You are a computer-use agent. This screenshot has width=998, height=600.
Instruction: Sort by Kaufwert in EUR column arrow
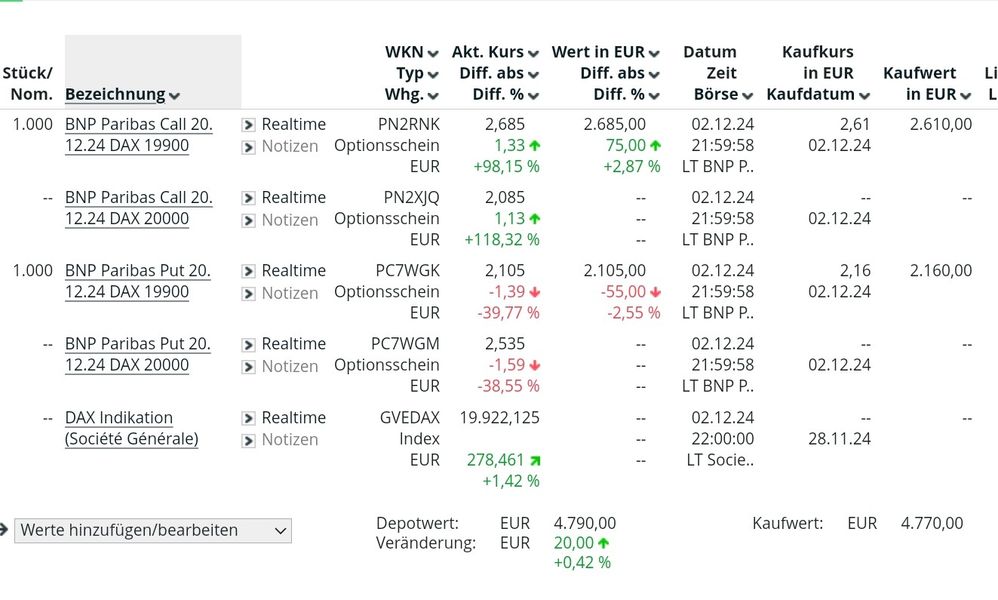coord(965,96)
